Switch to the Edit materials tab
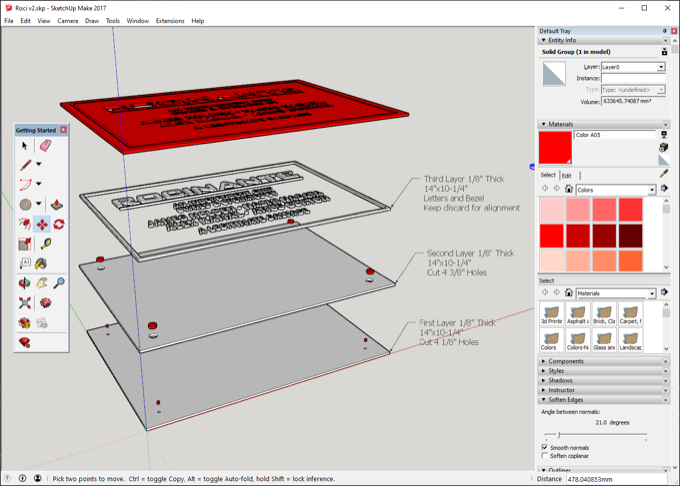 point(566,176)
